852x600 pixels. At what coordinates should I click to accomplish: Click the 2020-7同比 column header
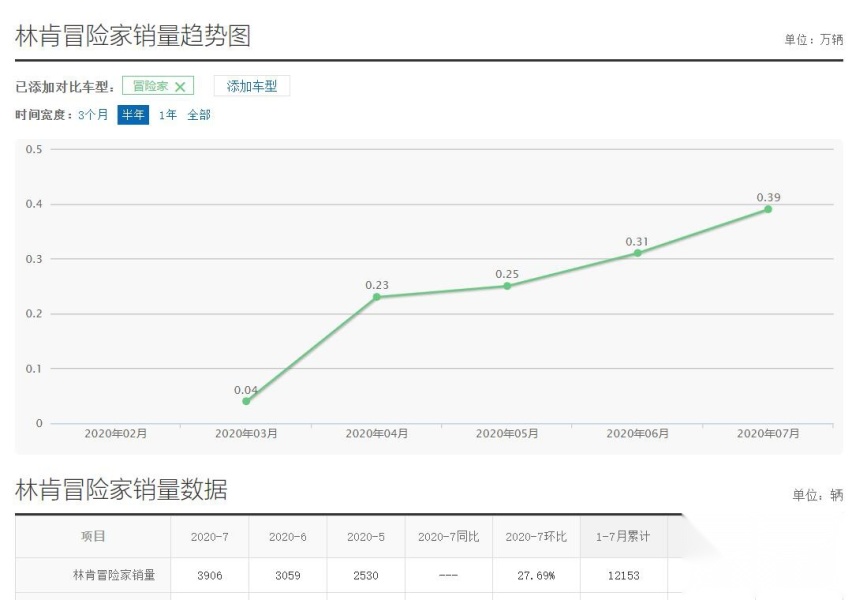[448, 537]
